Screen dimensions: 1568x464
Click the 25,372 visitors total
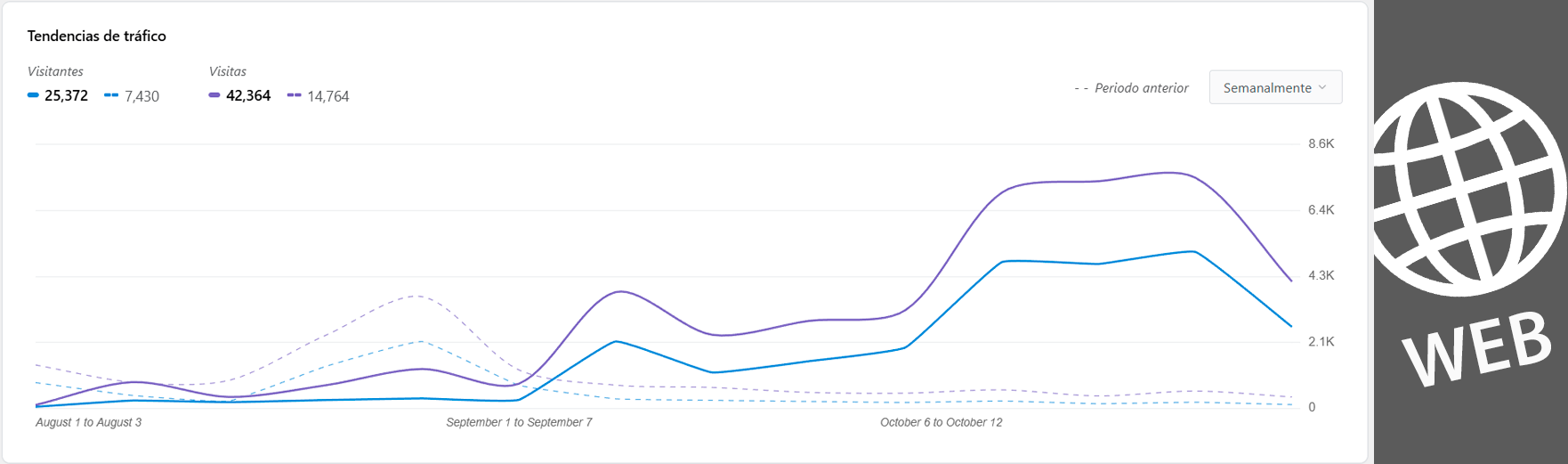point(67,96)
